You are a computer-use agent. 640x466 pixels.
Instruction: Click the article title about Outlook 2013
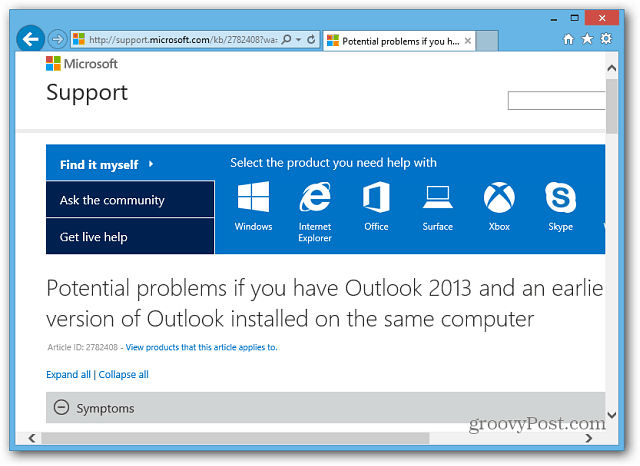tap(324, 304)
